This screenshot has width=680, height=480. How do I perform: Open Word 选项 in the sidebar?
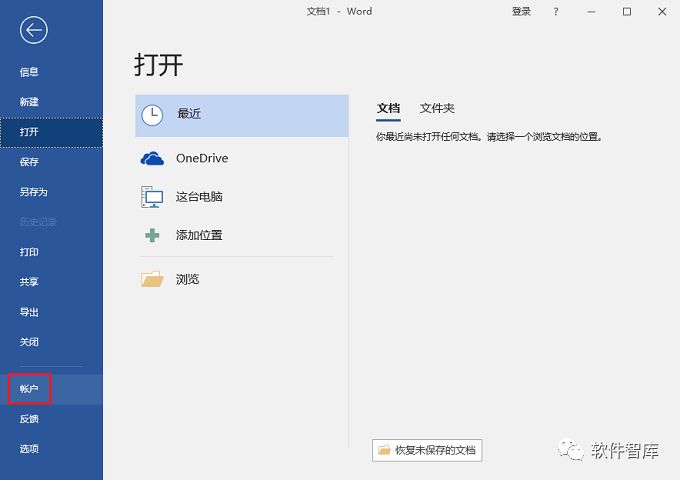pyautogui.click(x=51, y=449)
